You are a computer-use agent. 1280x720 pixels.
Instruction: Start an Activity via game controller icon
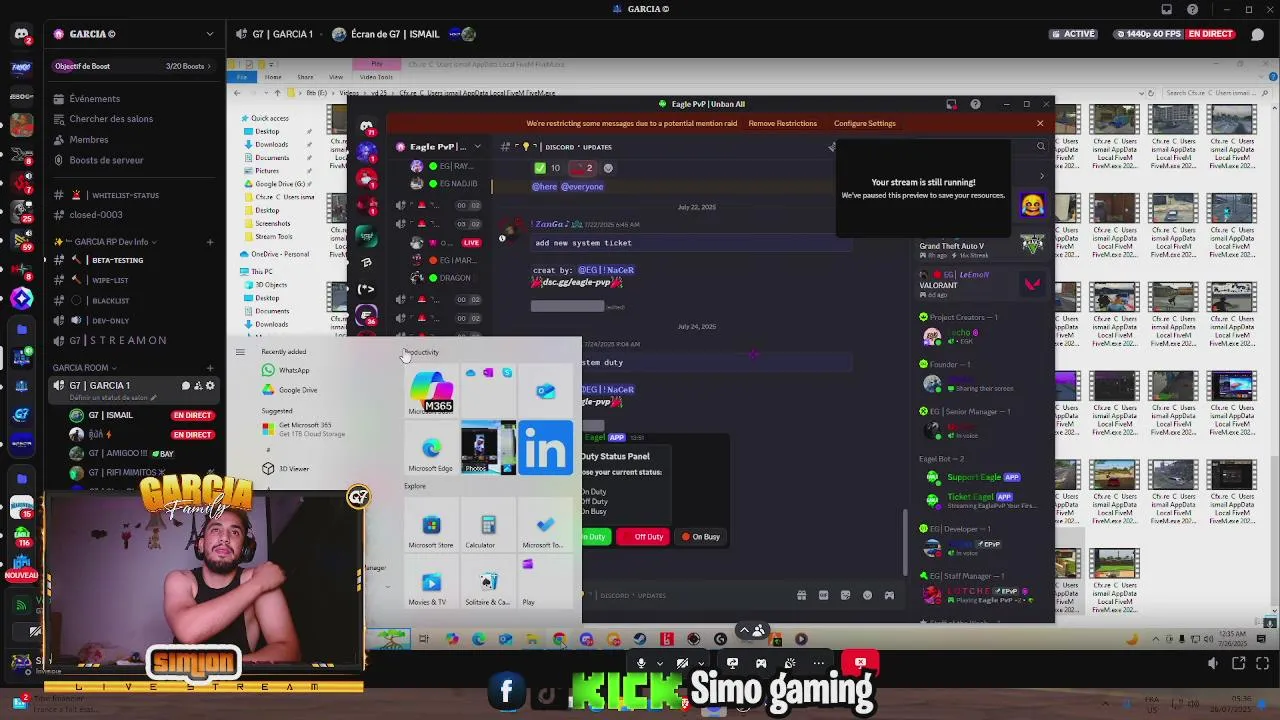point(761,663)
